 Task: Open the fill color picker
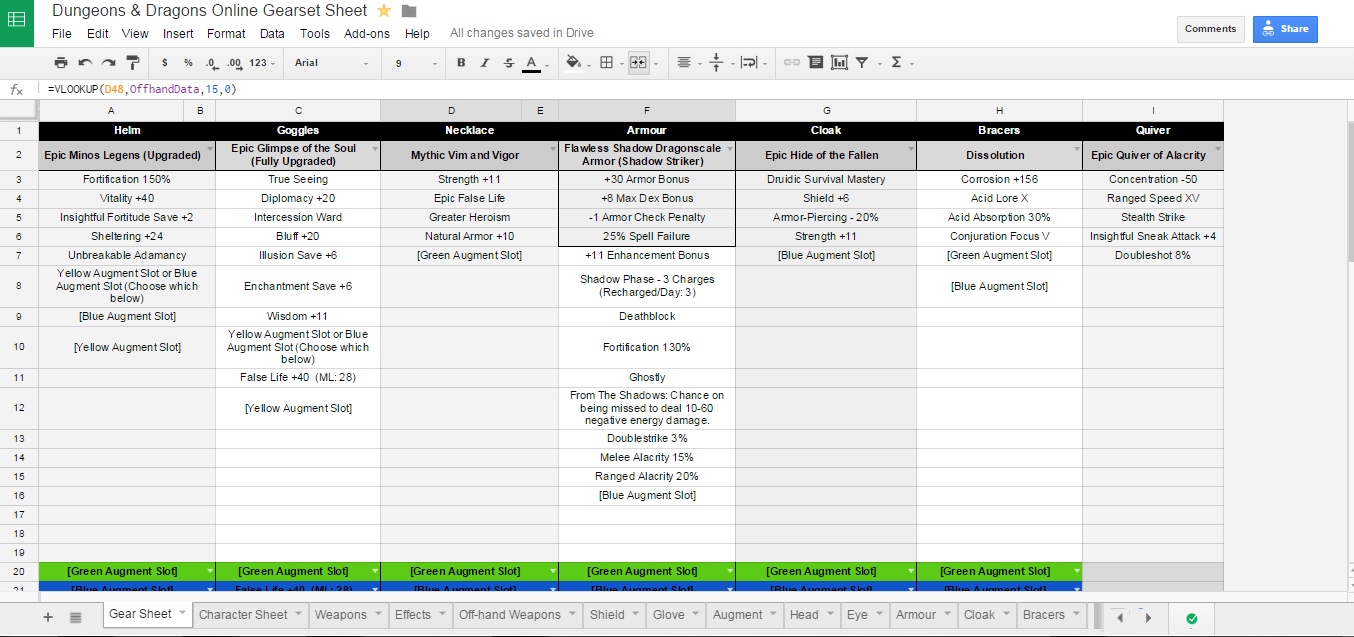click(576, 62)
